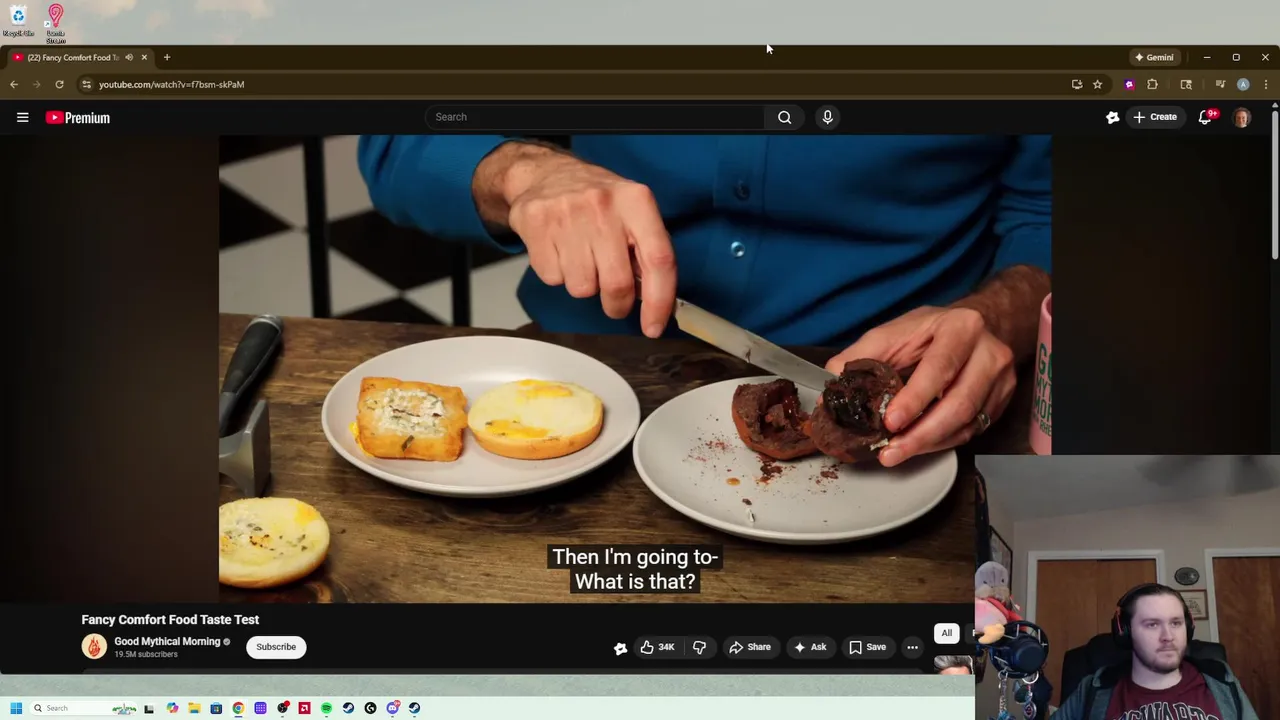Viewport: 1280px width, 720px height.
Task: Open Copilot from taskbar
Action: point(172,708)
